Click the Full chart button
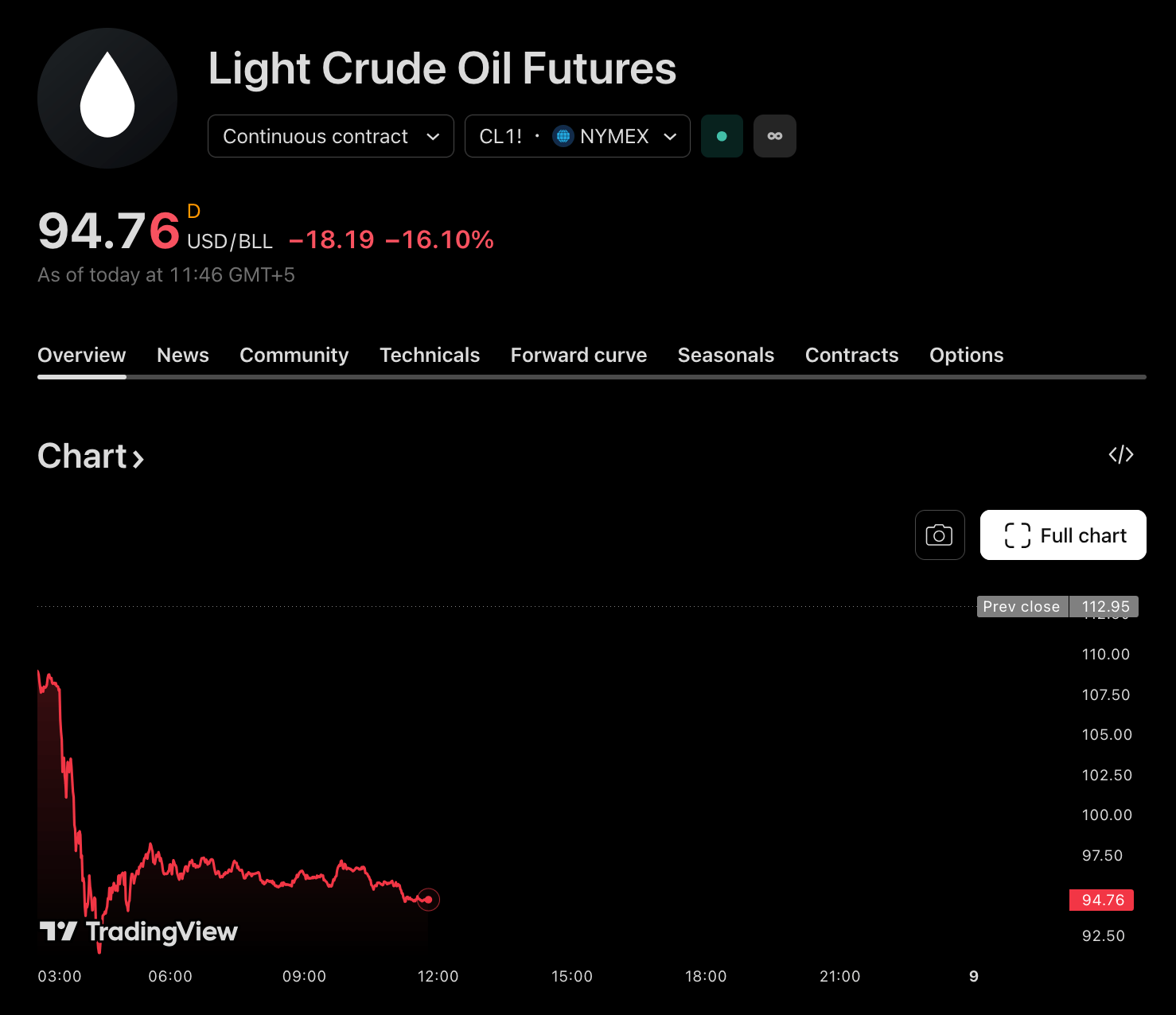Screen dimensions: 1176x1015 [x=1063, y=535]
